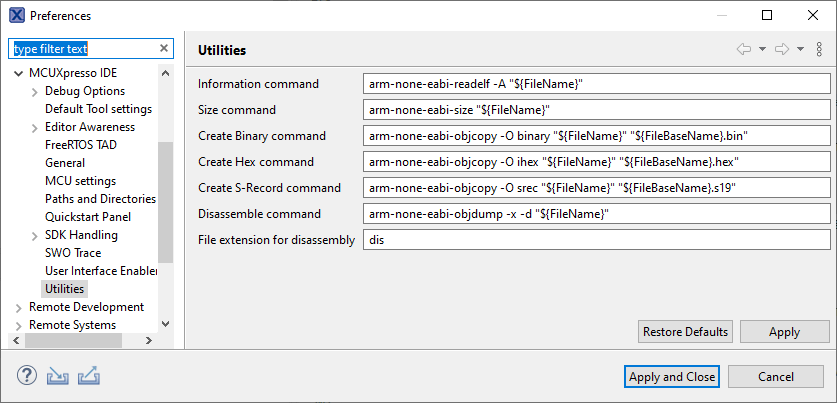Screen dimensions: 837x403
Task: Collapse the MCUXpresso IDE tree node
Action: (19, 73)
